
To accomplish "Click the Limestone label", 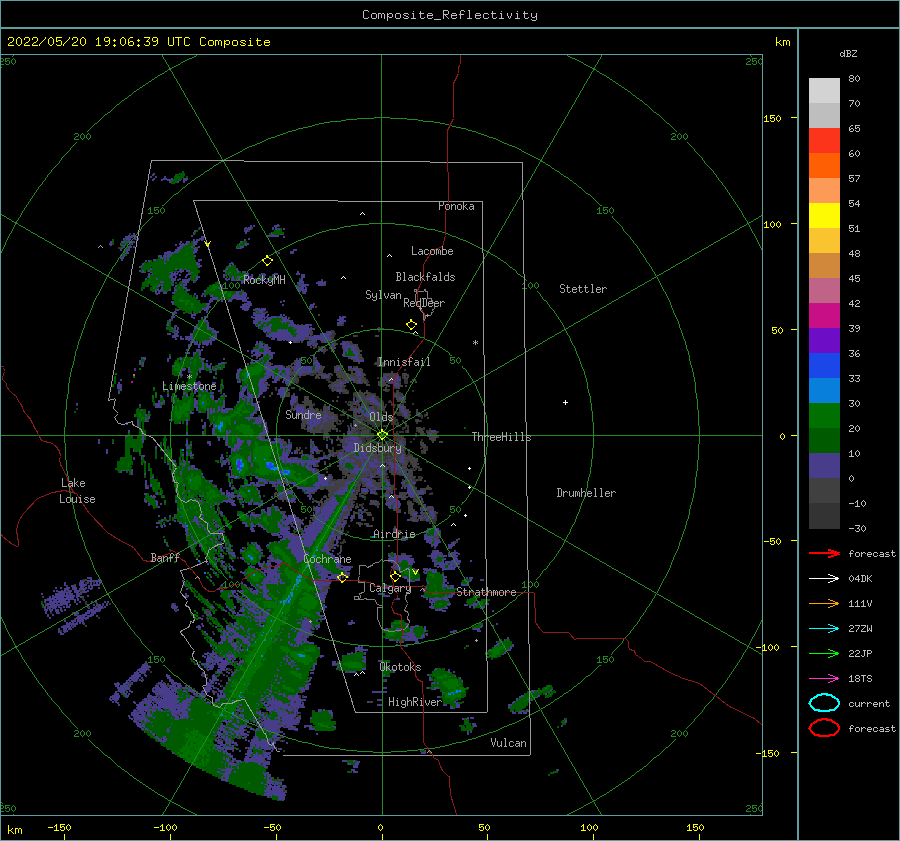I will [189, 386].
